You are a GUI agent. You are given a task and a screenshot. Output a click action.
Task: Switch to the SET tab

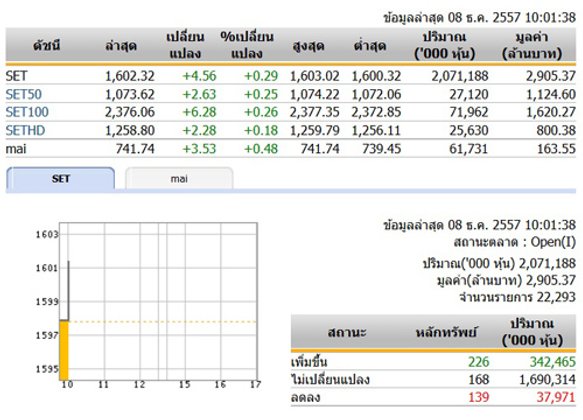(61, 179)
